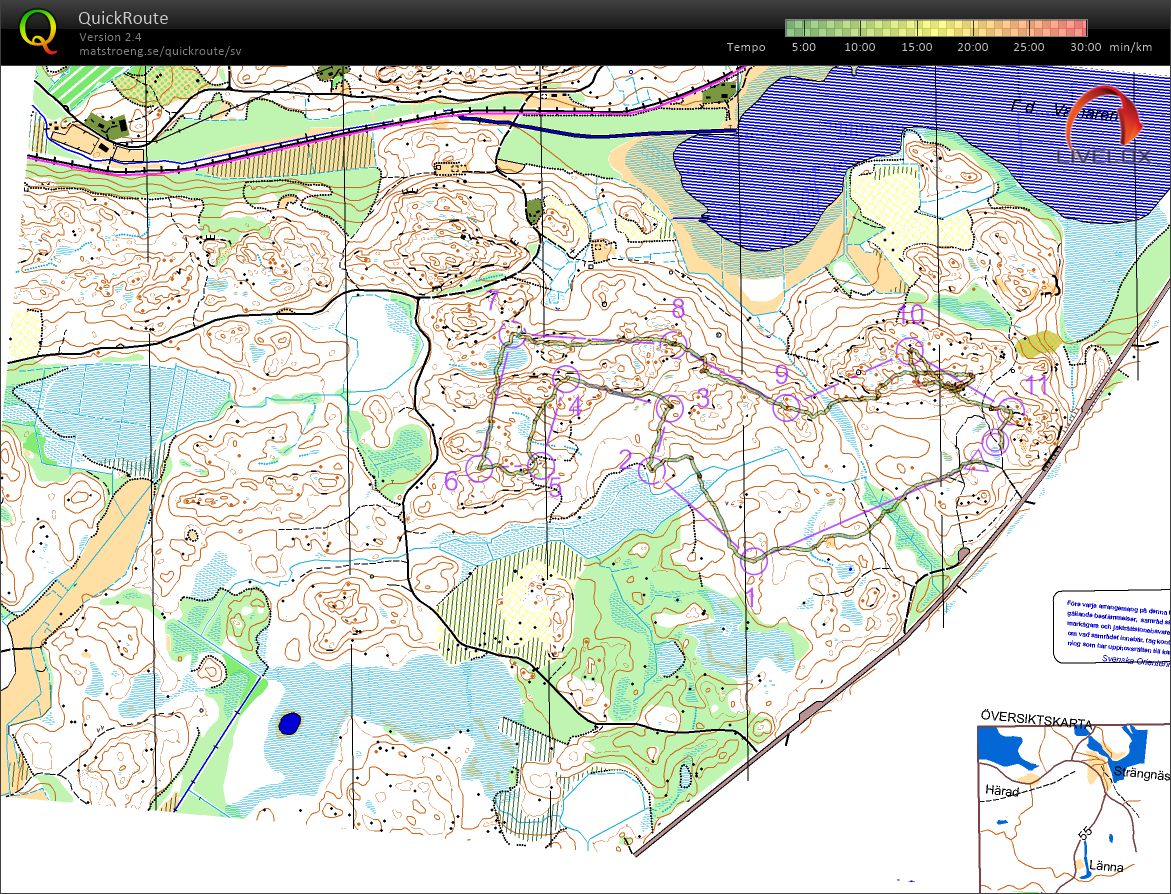
Task: Click the blue-text notice box
Action: tap(1112, 627)
